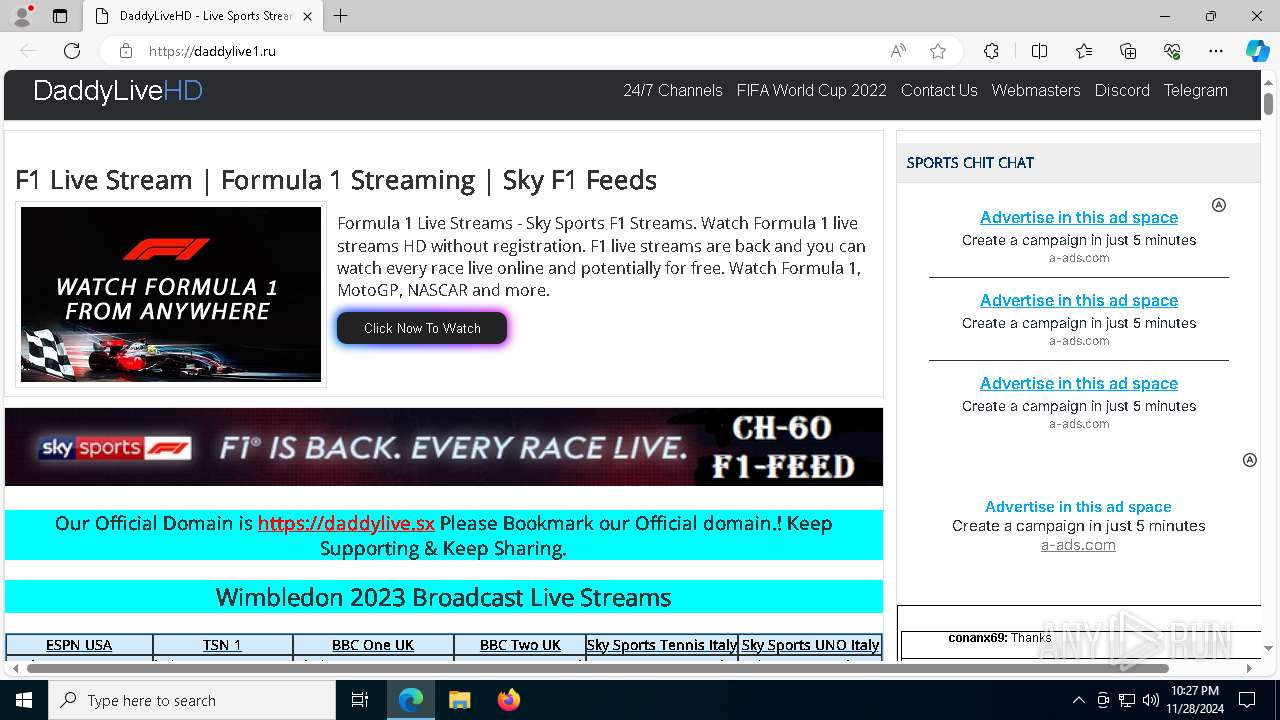This screenshot has width=1280, height=720.
Task: Open Microsoft Edge from taskbar
Action: pyautogui.click(x=411, y=700)
